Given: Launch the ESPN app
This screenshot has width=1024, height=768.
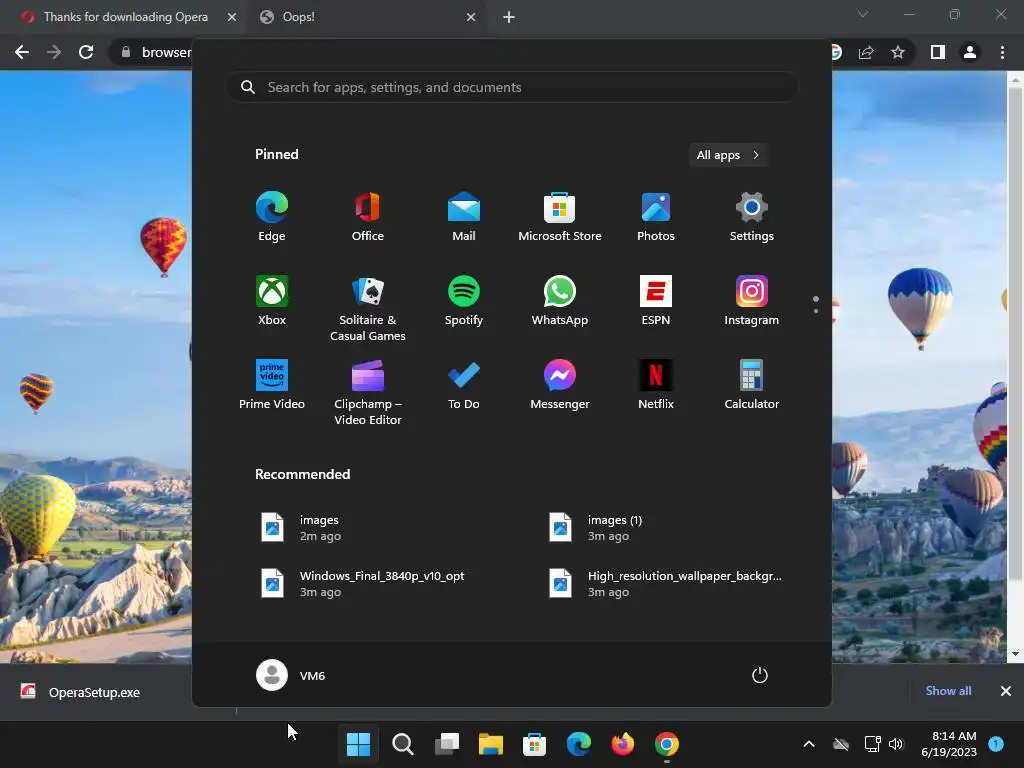Looking at the screenshot, I should pos(656,300).
